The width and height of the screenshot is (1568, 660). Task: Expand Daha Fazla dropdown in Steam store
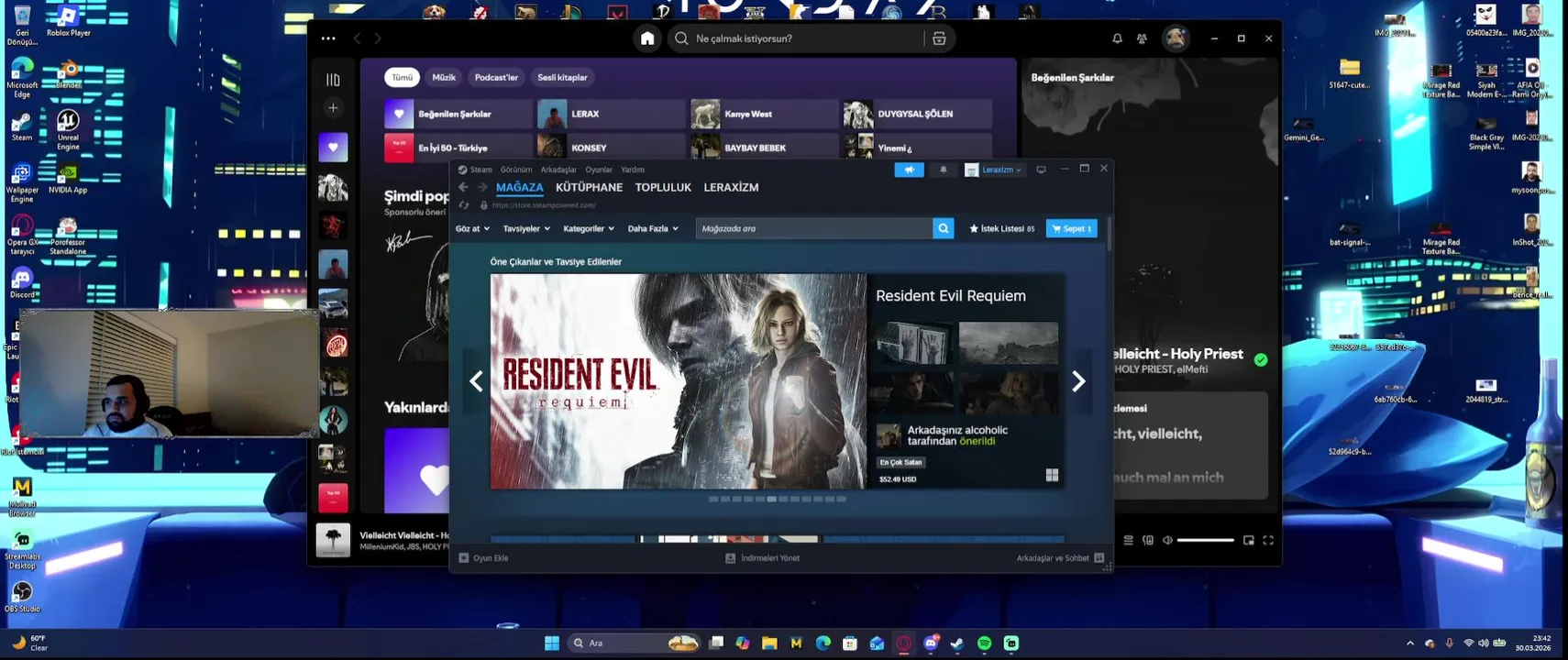[653, 228]
